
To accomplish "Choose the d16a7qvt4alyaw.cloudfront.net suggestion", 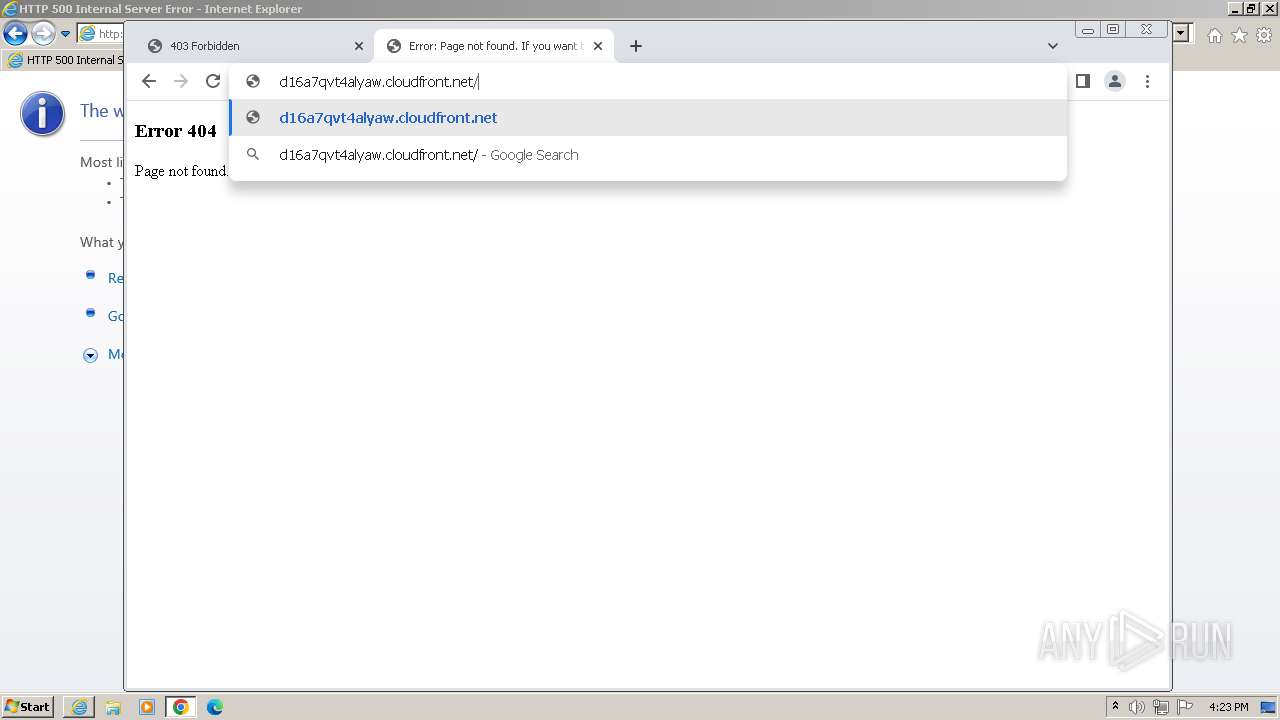I will pyautogui.click(x=648, y=118).
